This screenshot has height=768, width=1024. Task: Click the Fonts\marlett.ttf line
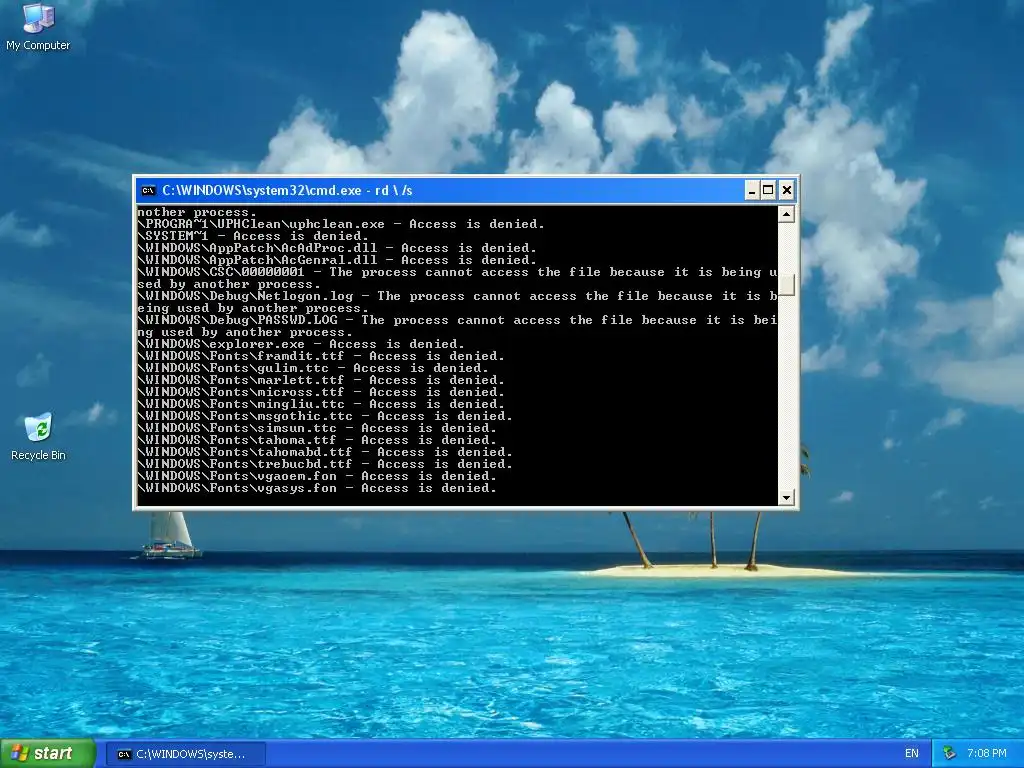[321, 380]
